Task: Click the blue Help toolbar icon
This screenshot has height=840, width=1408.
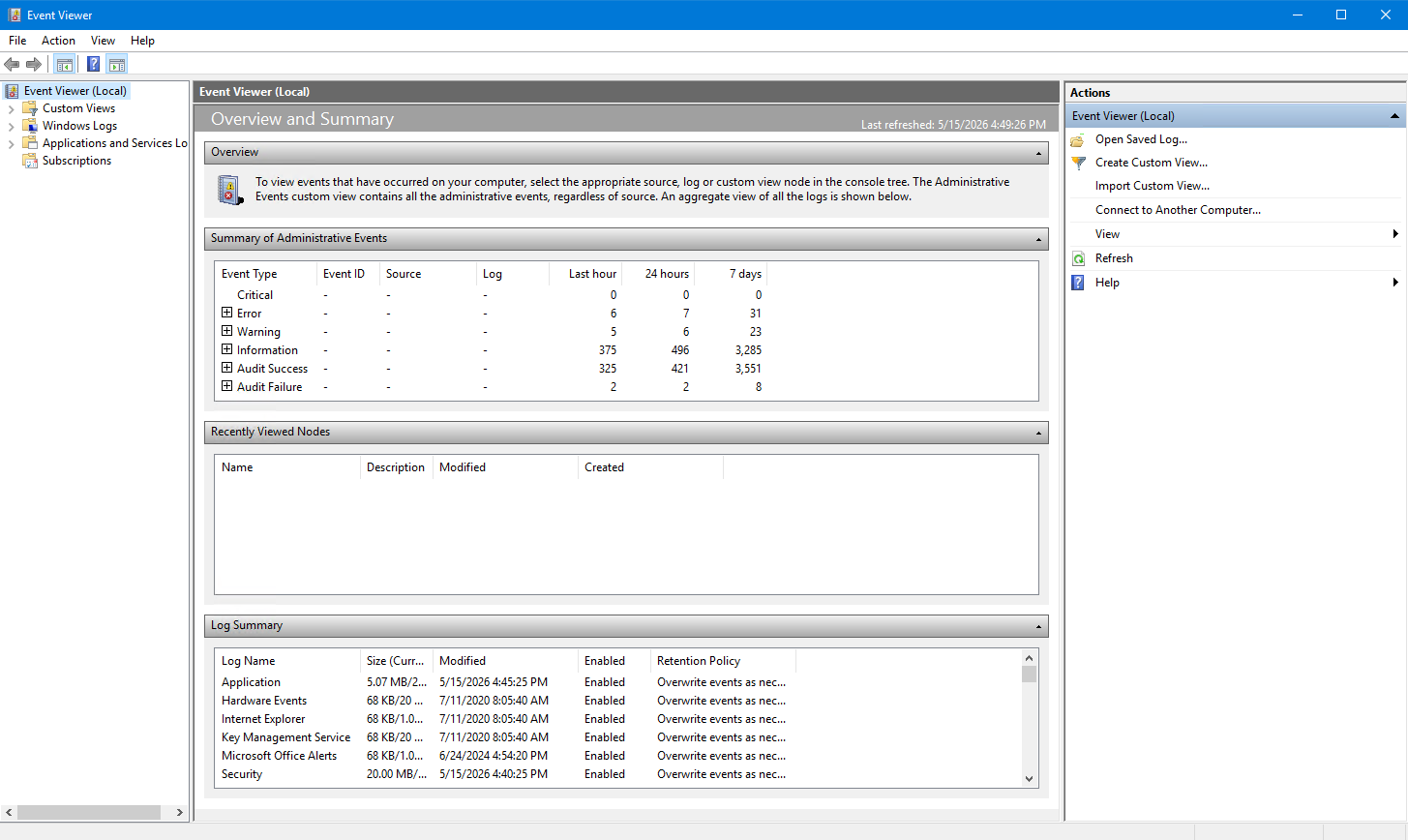Action: (x=93, y=65)
